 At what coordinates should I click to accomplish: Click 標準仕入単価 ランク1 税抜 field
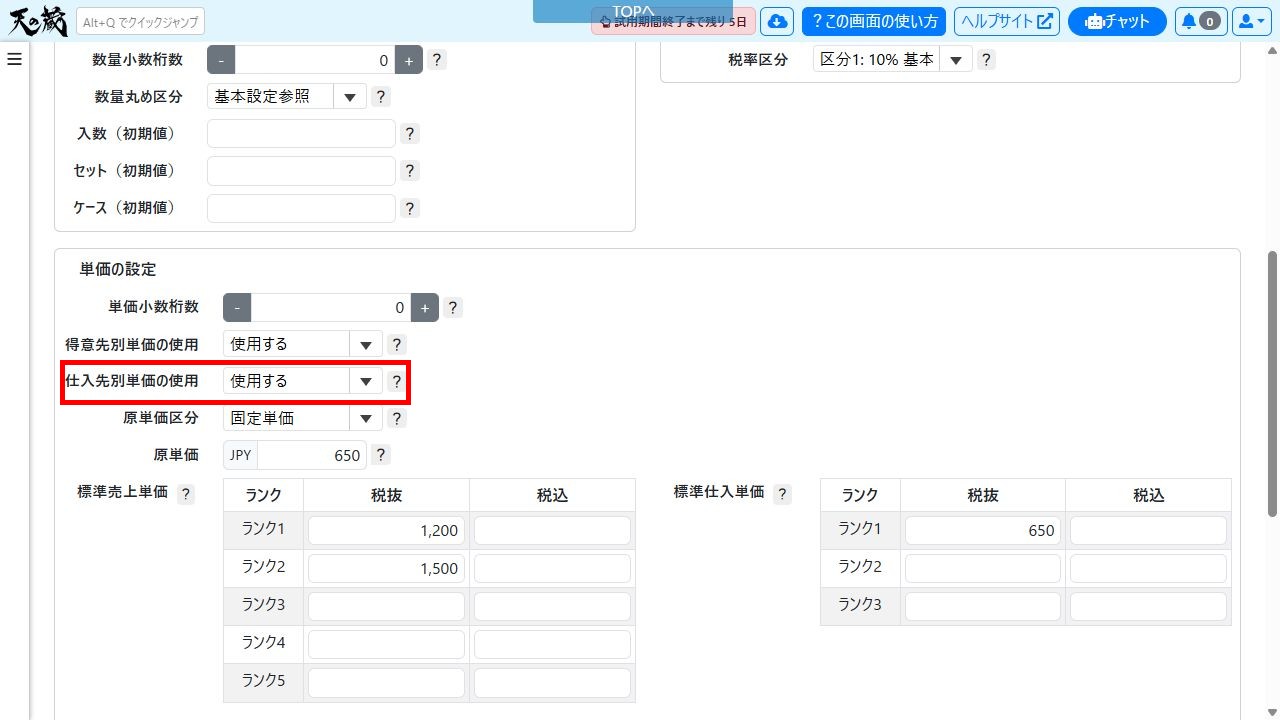pyautogui.click(x=983, y=531)
